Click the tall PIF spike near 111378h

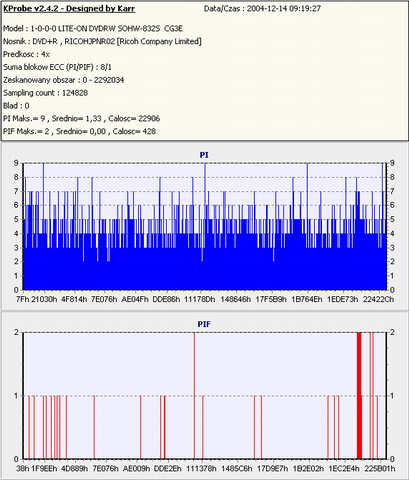click(194, 396)
